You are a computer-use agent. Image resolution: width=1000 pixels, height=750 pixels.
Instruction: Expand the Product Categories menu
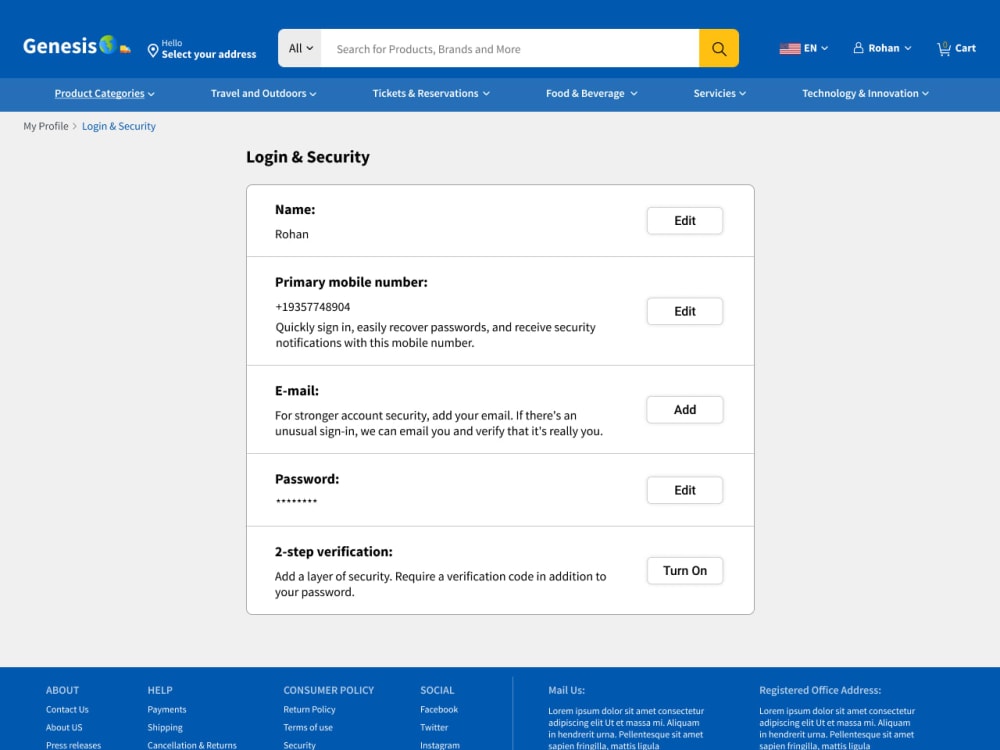105,93
